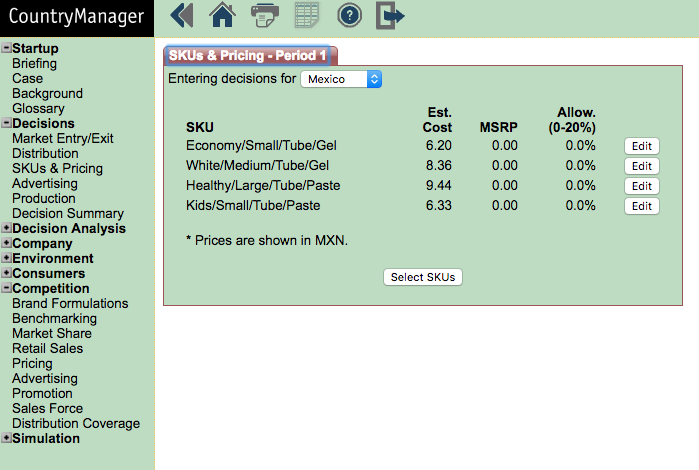Click the 8.36 estimated cost value
The width and height of the screenshot is (699, 470).
[x=439, y=165]
